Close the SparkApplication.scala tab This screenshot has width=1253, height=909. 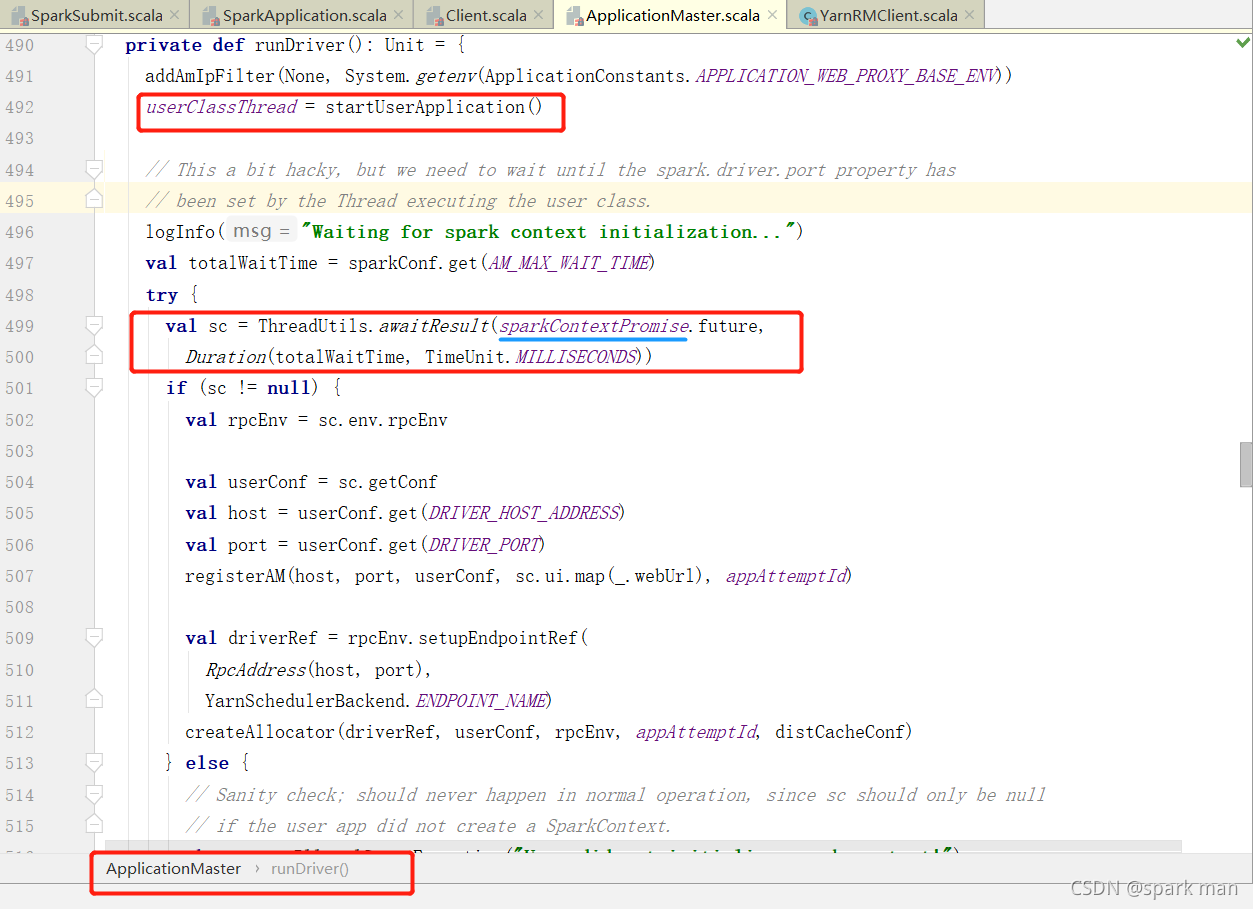399,16
